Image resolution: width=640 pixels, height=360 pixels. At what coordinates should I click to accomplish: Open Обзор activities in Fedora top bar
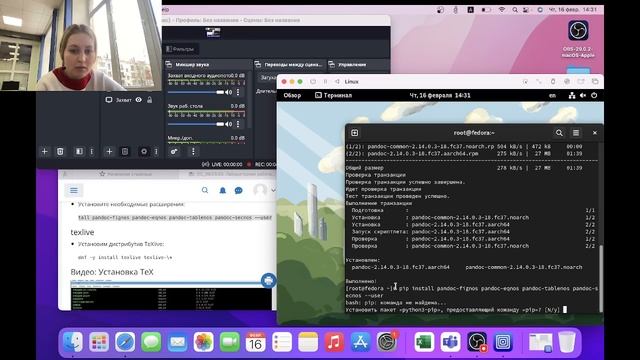292,96
